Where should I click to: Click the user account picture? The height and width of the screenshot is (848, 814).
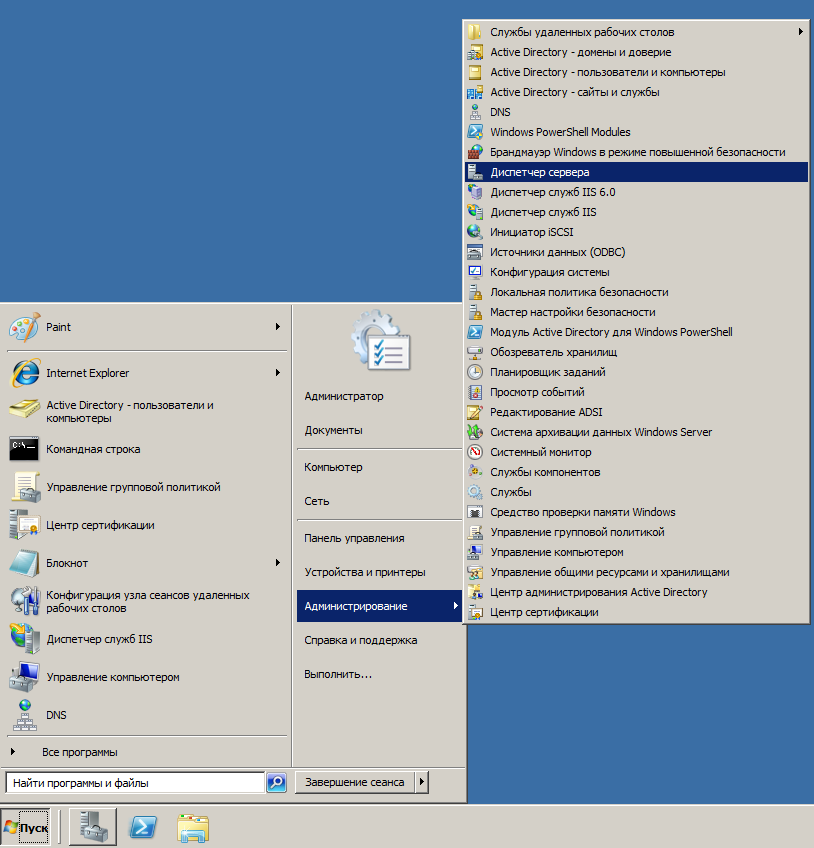(381, 340)
